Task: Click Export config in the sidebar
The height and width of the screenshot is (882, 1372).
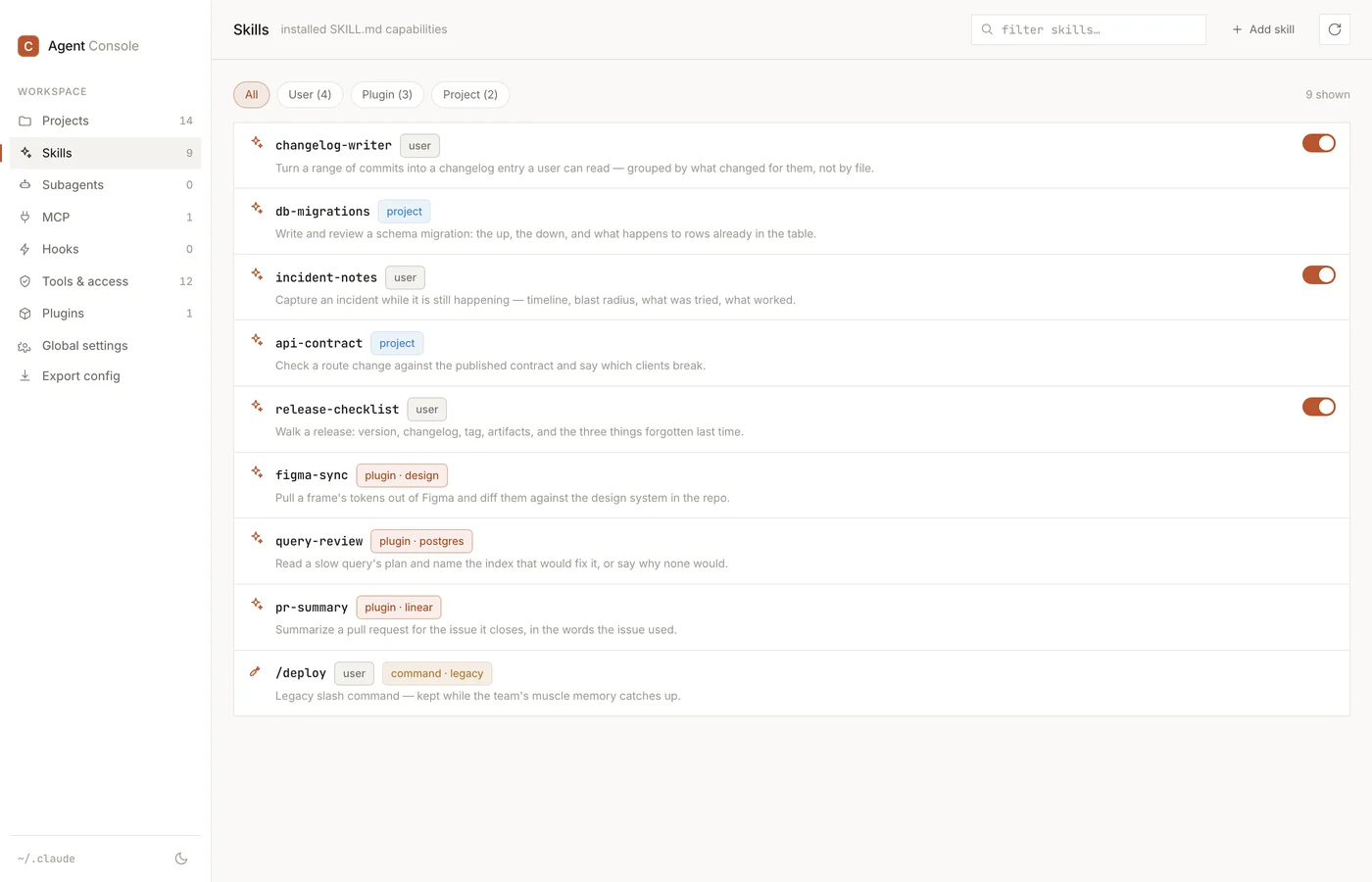Action: pos(106,376)
